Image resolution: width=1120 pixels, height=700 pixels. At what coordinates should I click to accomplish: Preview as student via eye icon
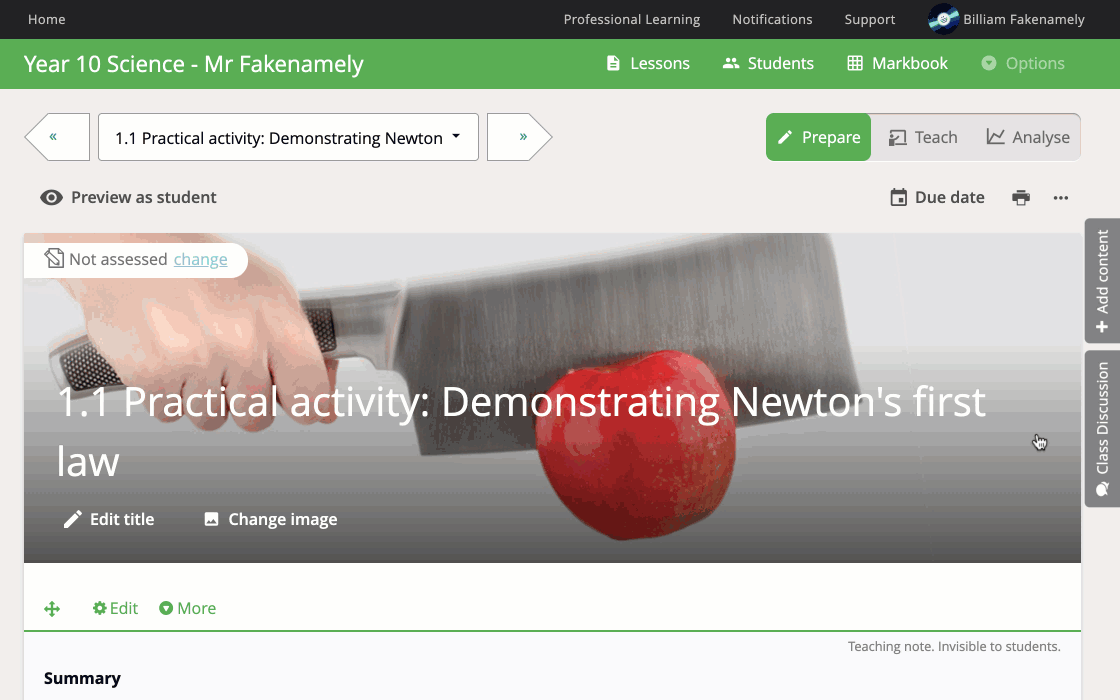click(x=51, y=198)
